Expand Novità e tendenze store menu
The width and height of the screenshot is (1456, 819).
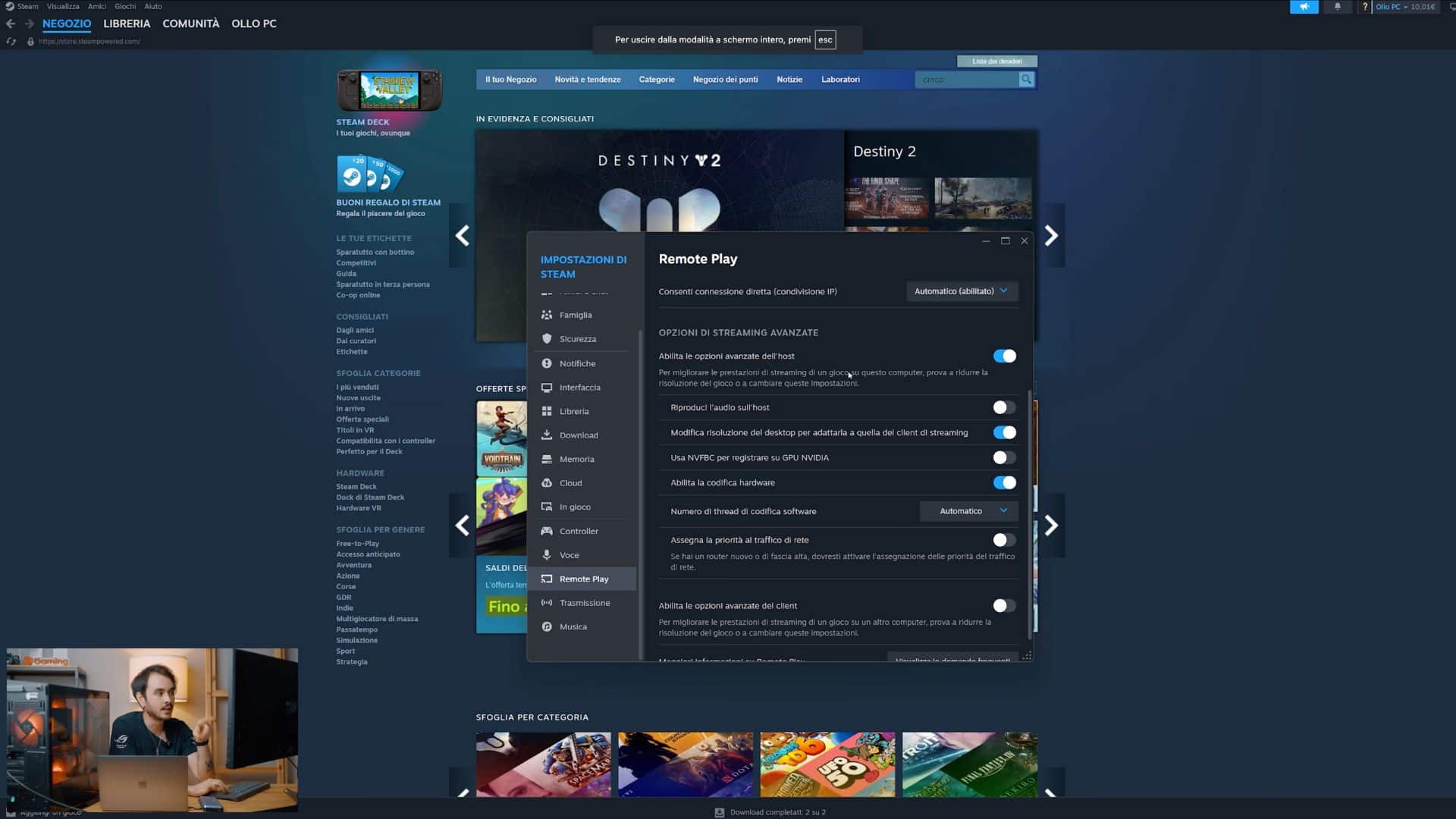point(587,80)
